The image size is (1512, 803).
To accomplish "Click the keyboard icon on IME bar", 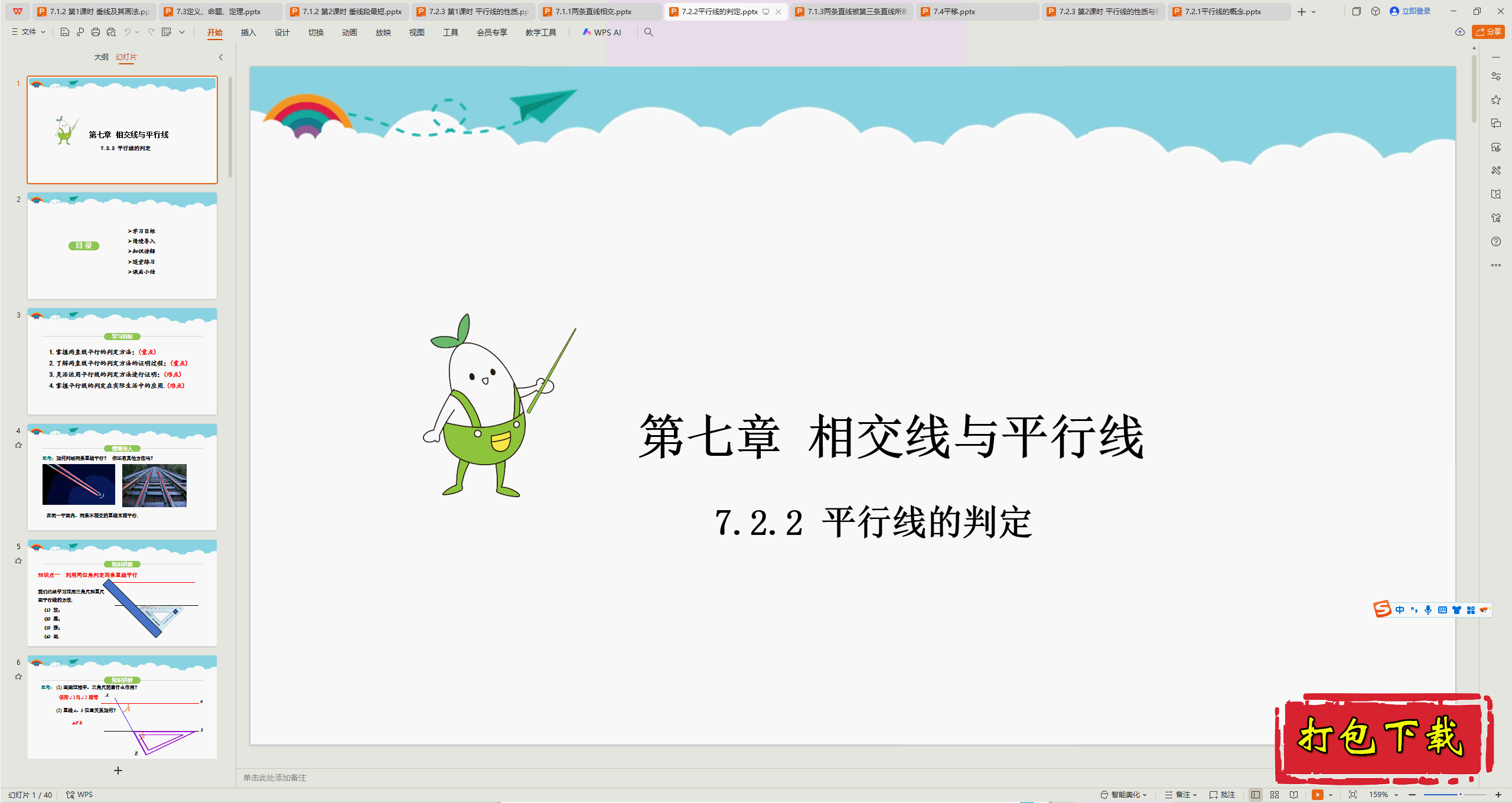I will [x=1442, y=610].
